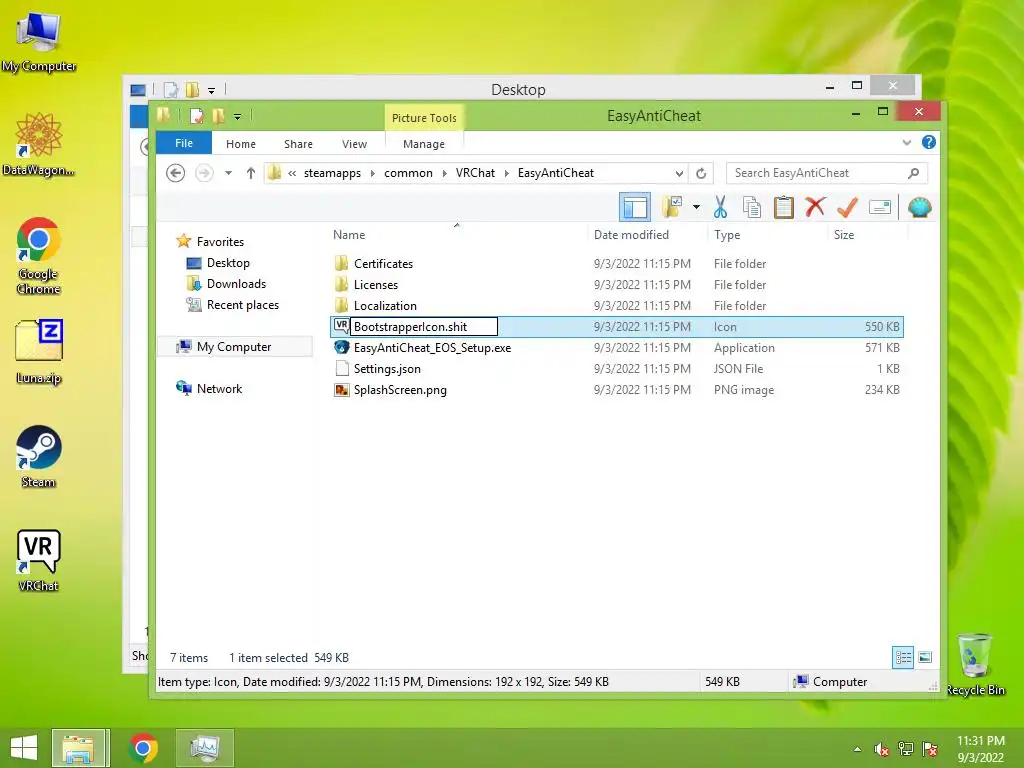Click the common breadcrumb segment

pos(408,173)
